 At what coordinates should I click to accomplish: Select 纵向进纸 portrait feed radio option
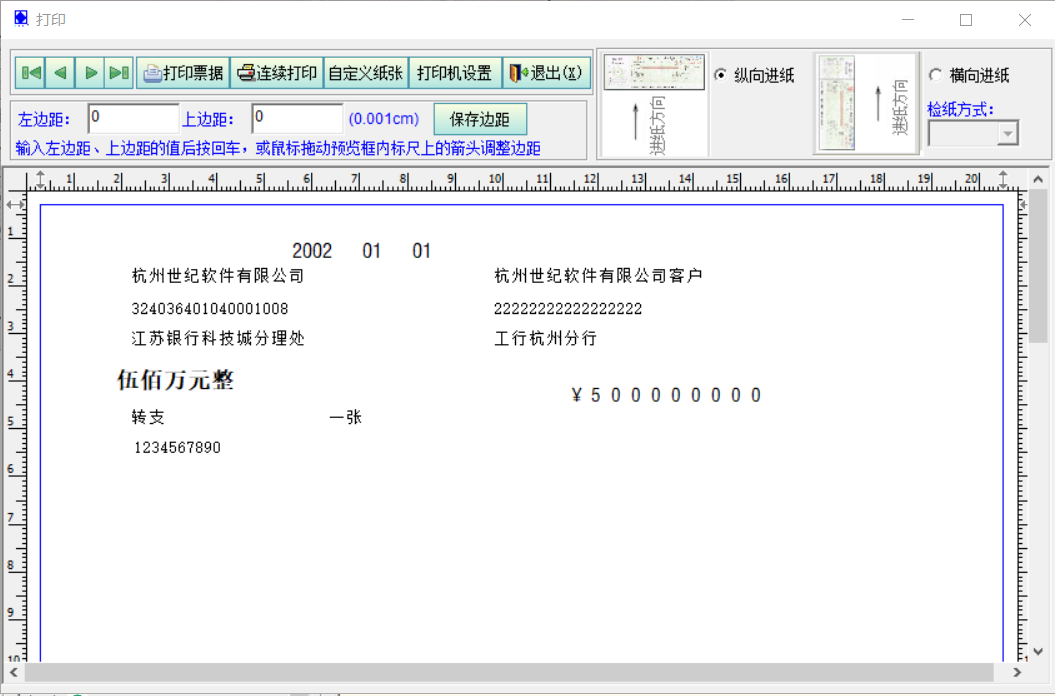pyautogui.click(x=720, y=75)
